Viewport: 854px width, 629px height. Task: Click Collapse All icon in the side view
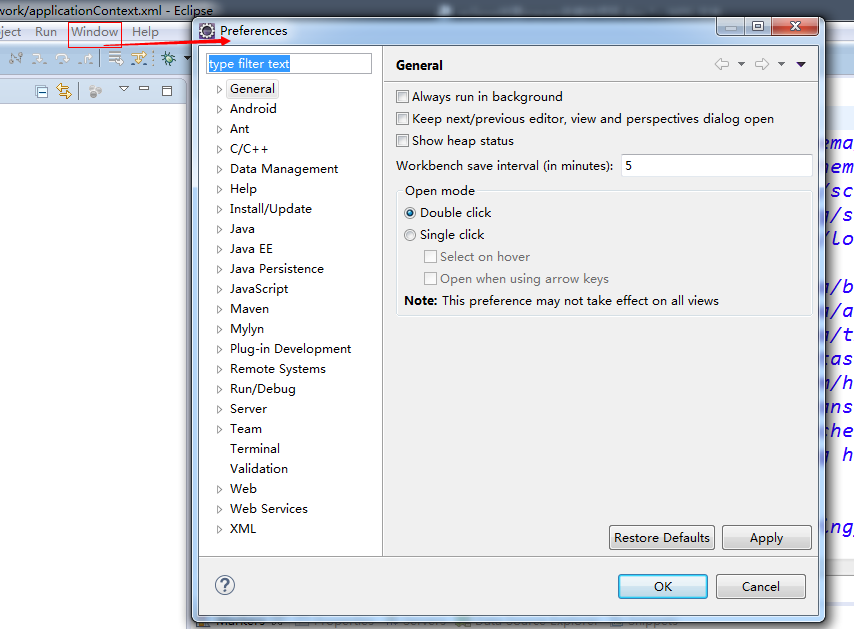tap(41, 91)
